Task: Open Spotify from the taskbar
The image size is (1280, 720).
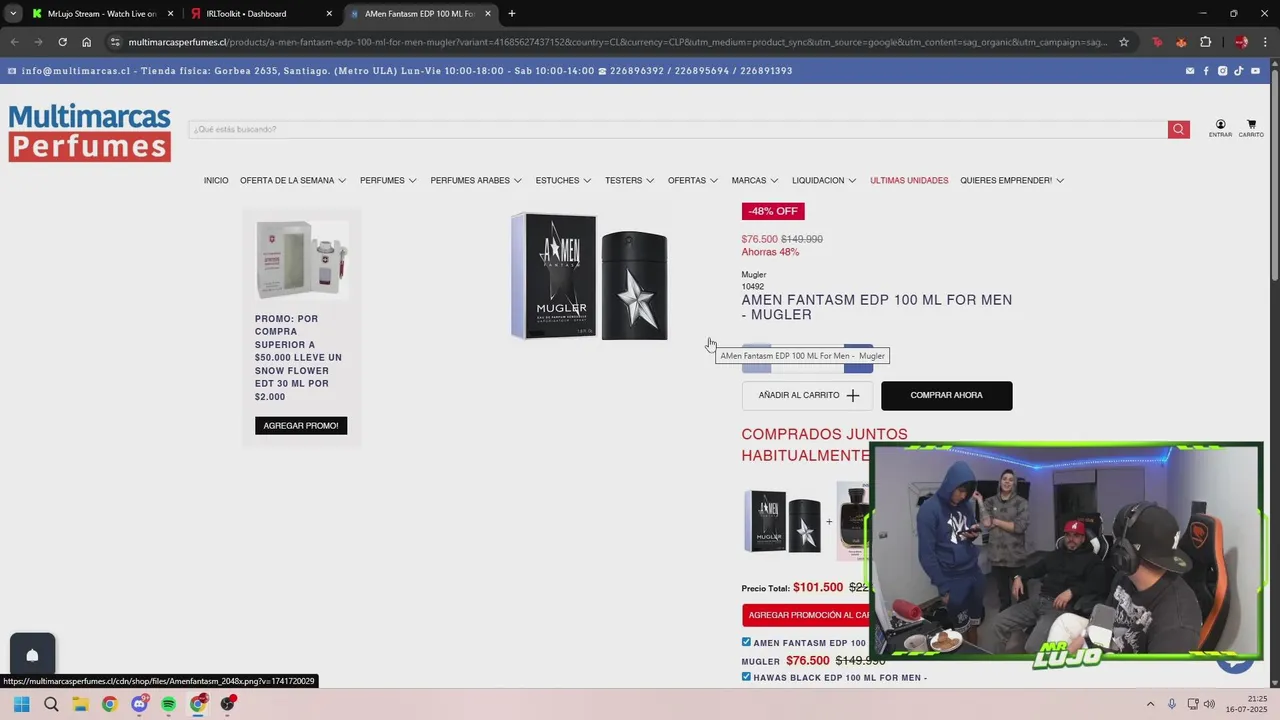Action: click(x=168, y=704)
